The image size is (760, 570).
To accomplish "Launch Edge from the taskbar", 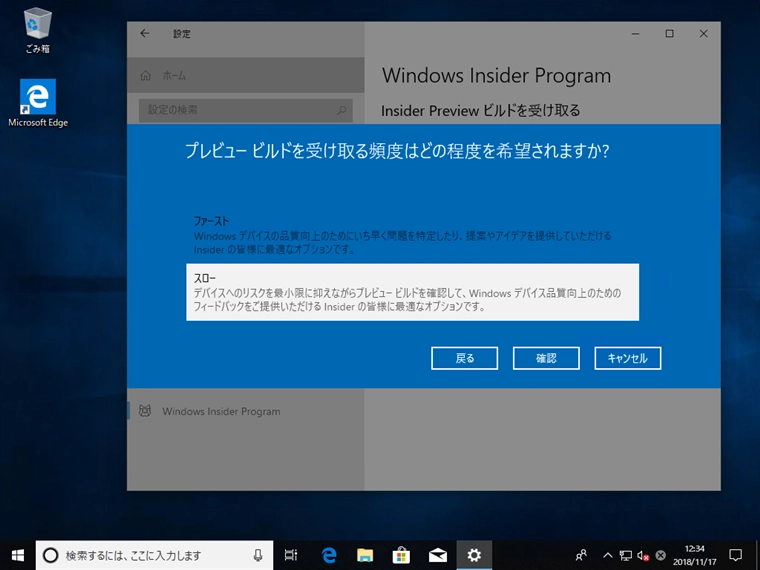I will (x=329, y=555).
